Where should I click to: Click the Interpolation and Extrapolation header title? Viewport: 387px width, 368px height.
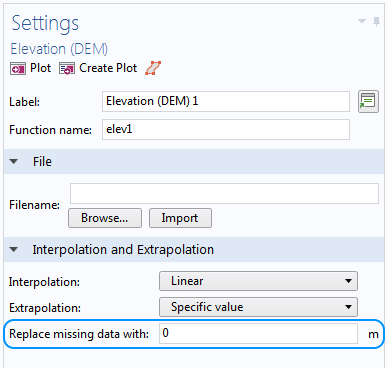pos(123,249)
